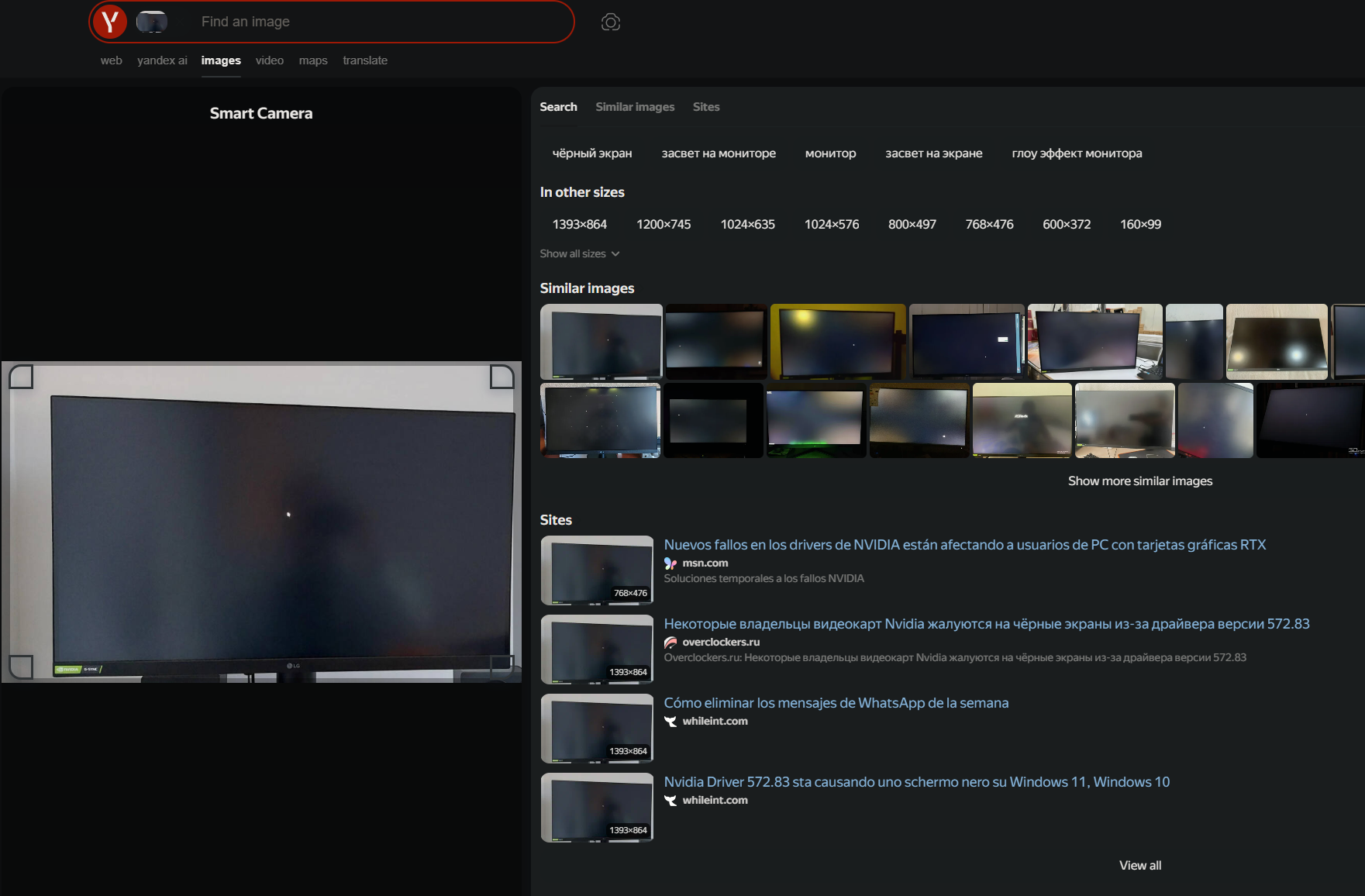Switch to the web tab
Viewport: 1365px width, 896px height.
tap(111, 60)
